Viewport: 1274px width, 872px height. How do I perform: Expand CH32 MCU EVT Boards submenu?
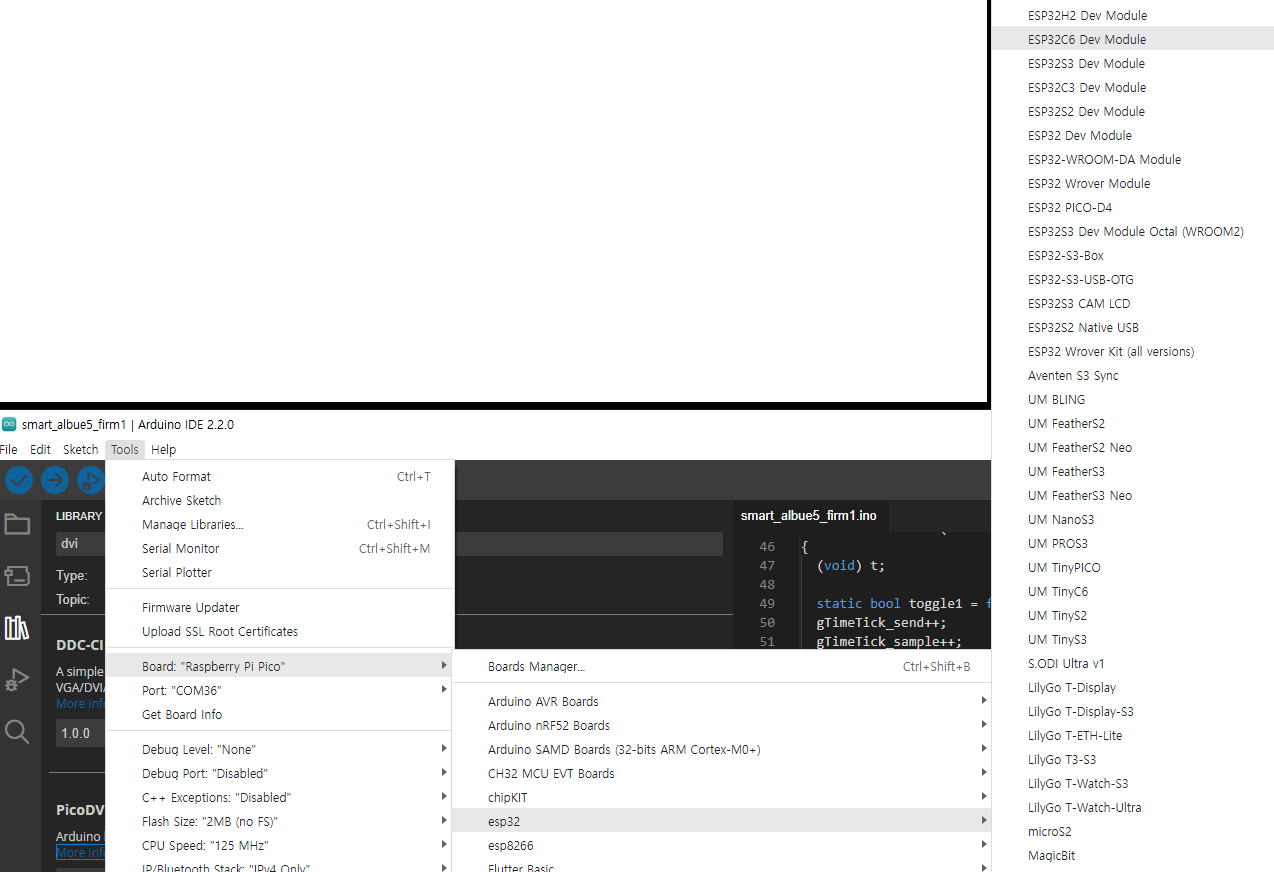(721, 774)
